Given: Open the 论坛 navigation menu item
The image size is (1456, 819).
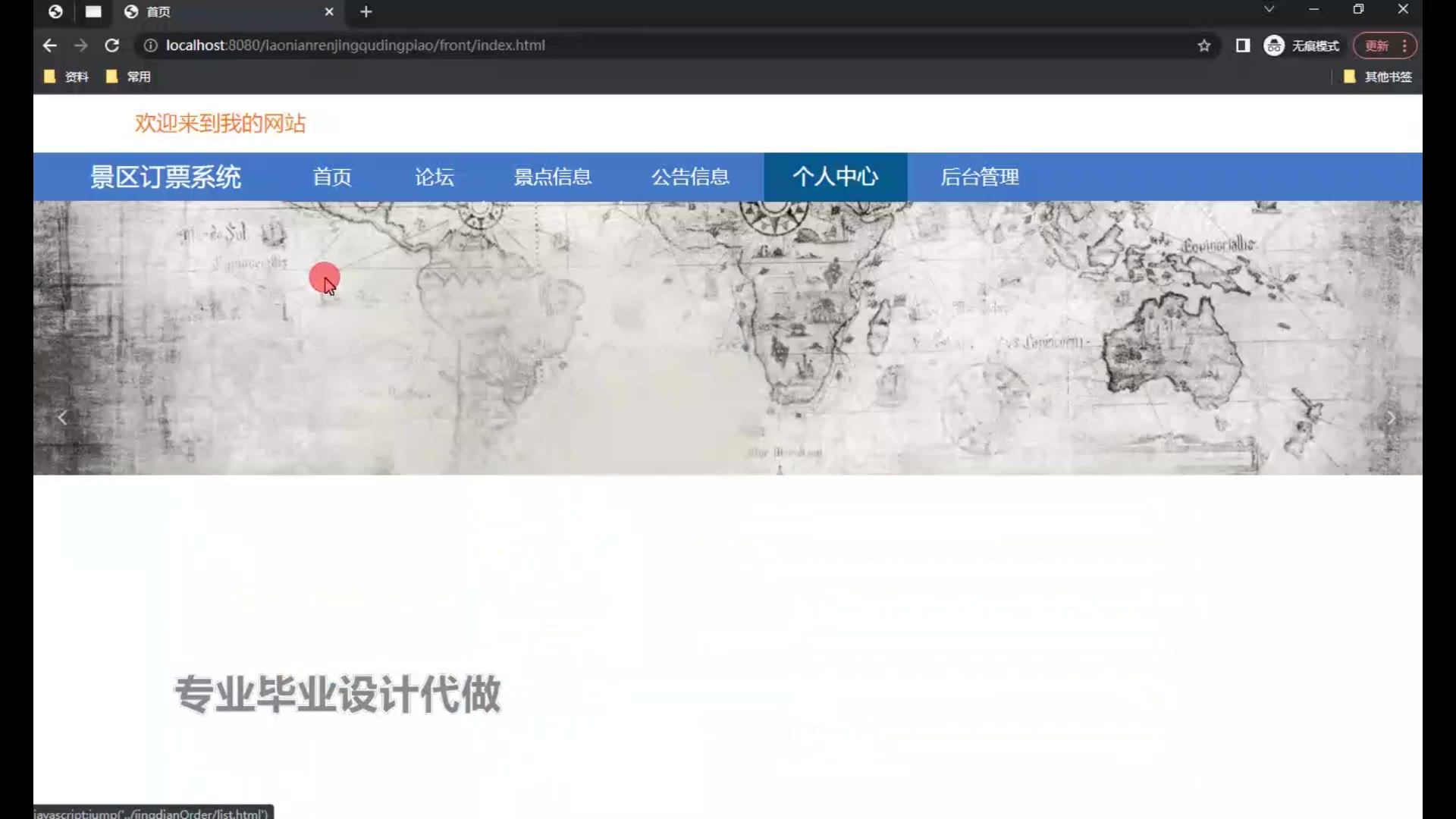Looking at the screenshot, I should [x=435, y=177].
